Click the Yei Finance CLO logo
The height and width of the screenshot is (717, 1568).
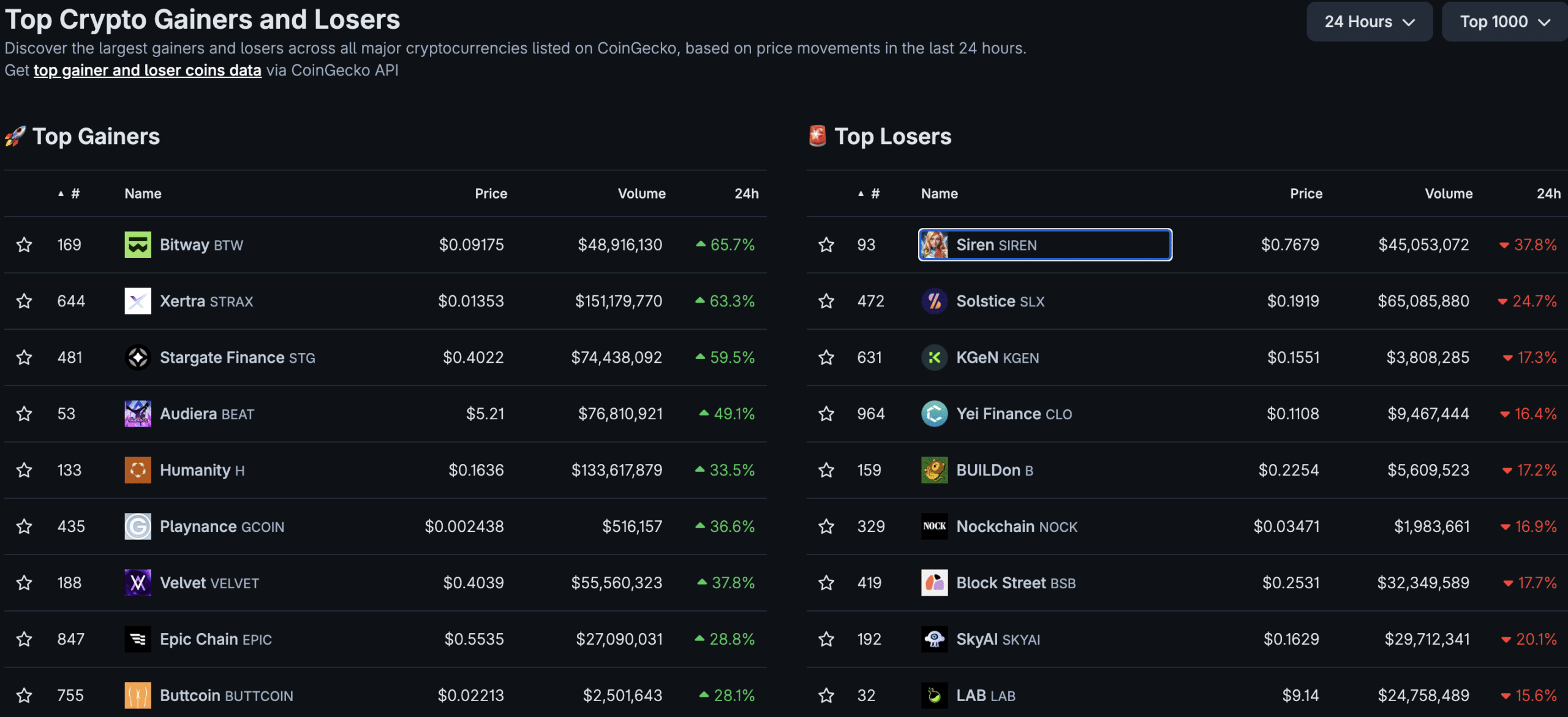tap(935, 414)
